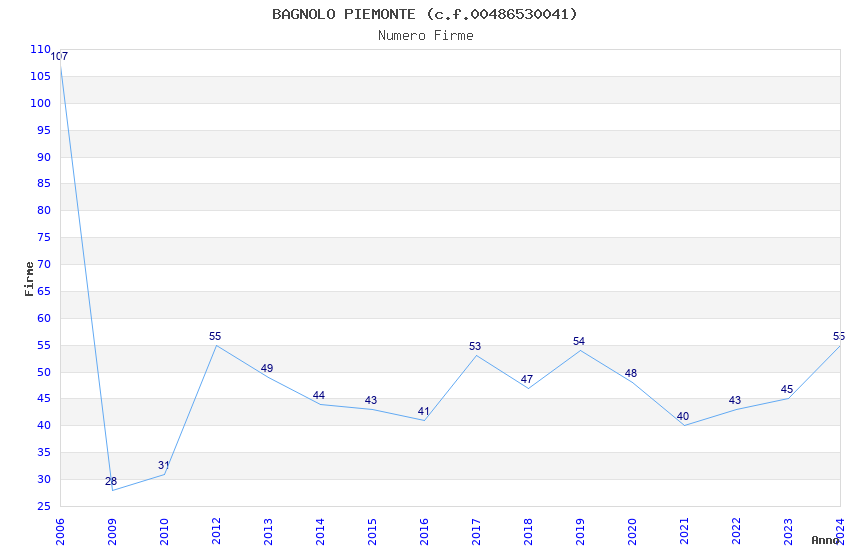Click the data label 40 for year 2021
The height and width of the screenshot is (550, 850).
coord(683,416)
